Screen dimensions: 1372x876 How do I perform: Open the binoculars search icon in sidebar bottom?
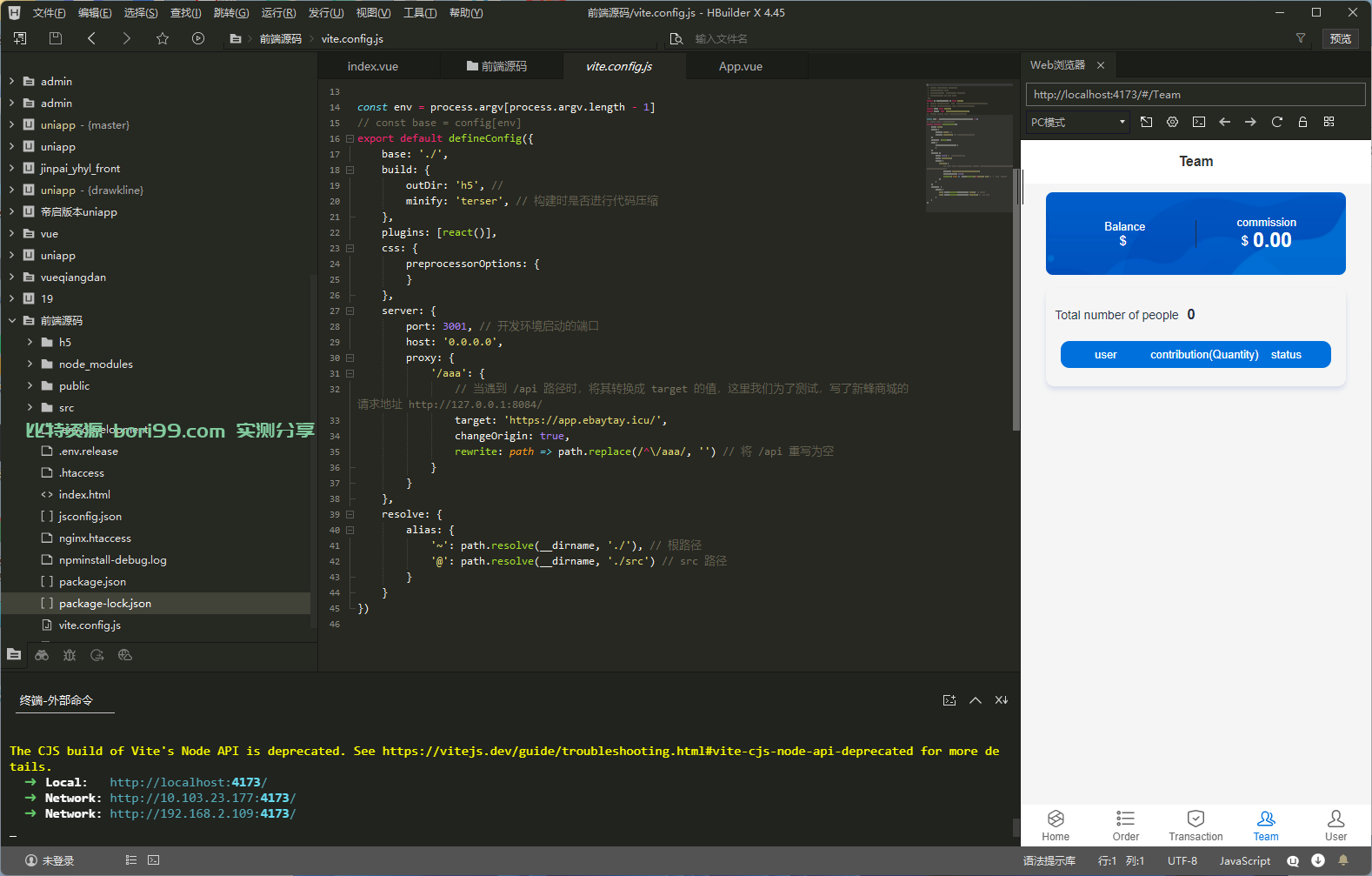click(x=42, y=655)
